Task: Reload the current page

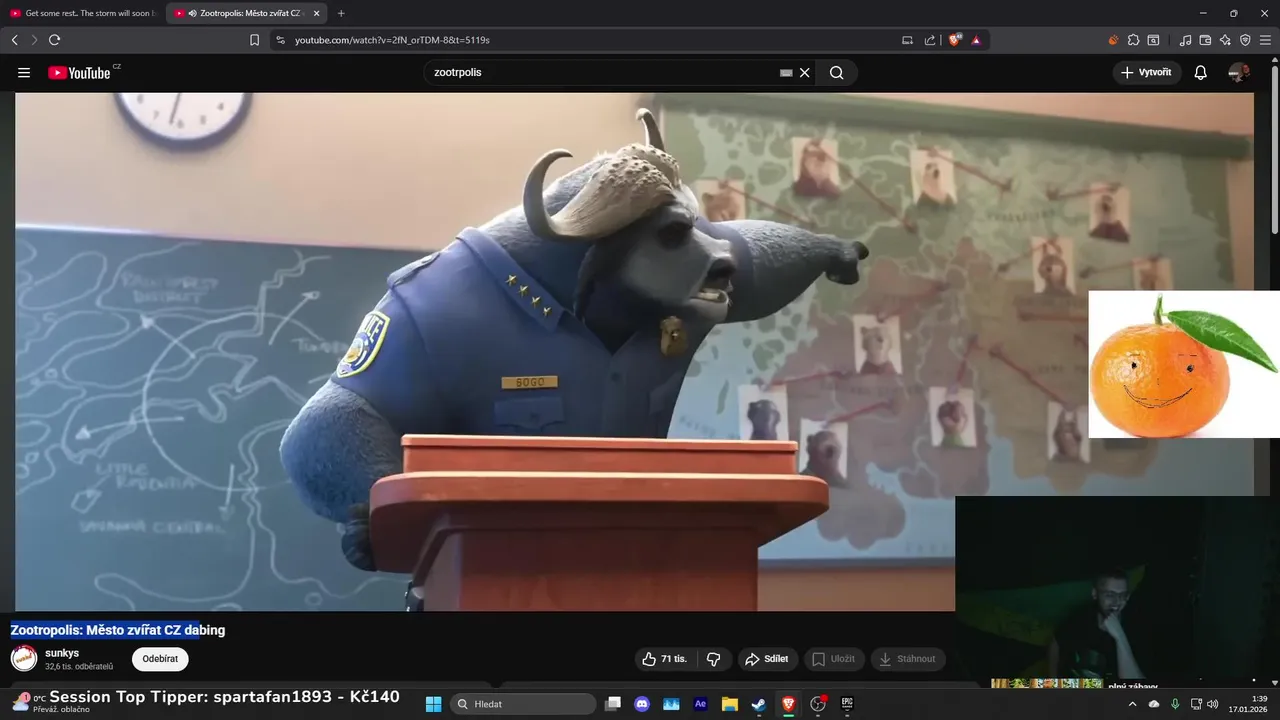Action: (54, 40)
